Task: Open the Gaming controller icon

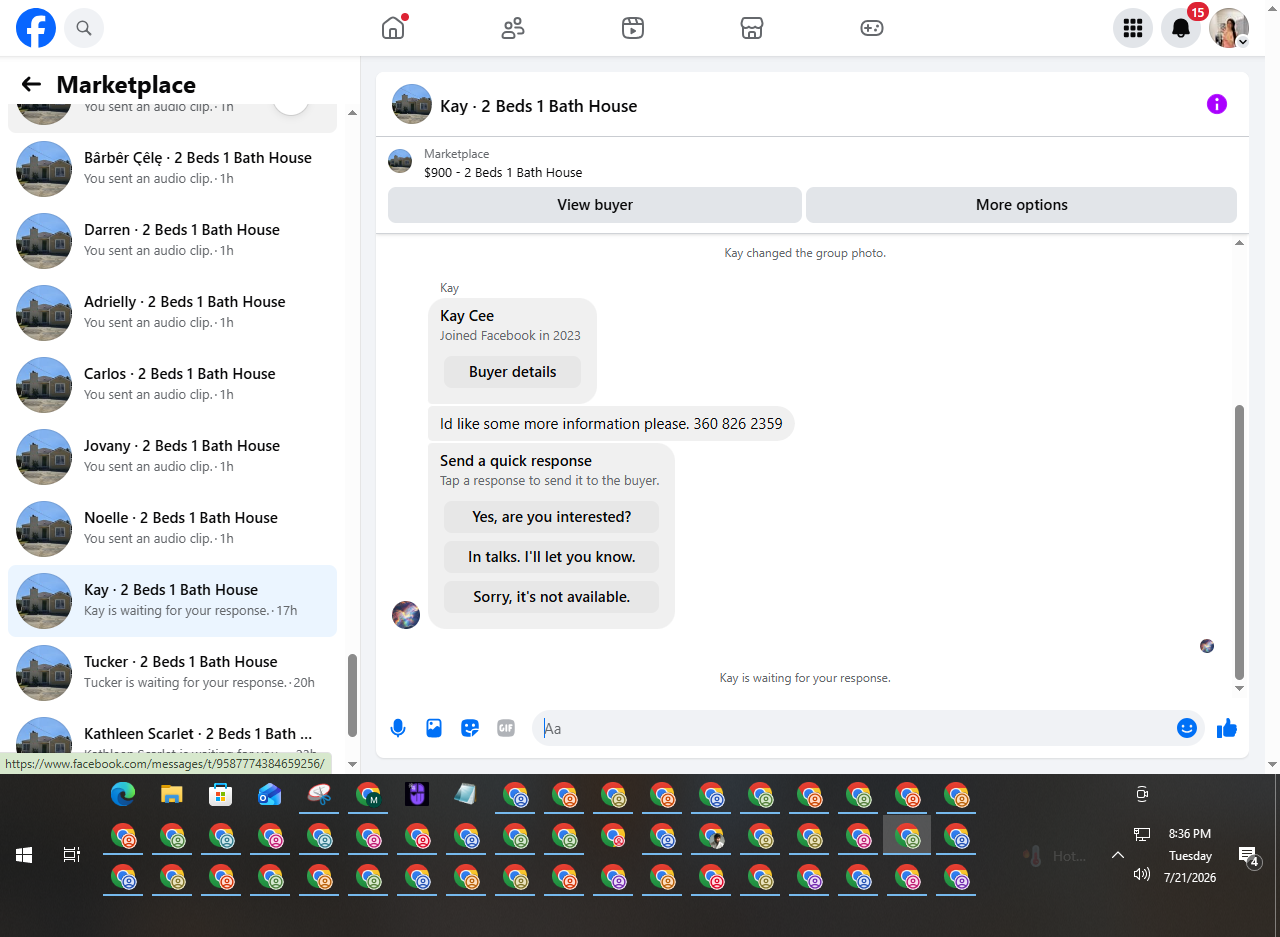Action: [x=872, y=28]
